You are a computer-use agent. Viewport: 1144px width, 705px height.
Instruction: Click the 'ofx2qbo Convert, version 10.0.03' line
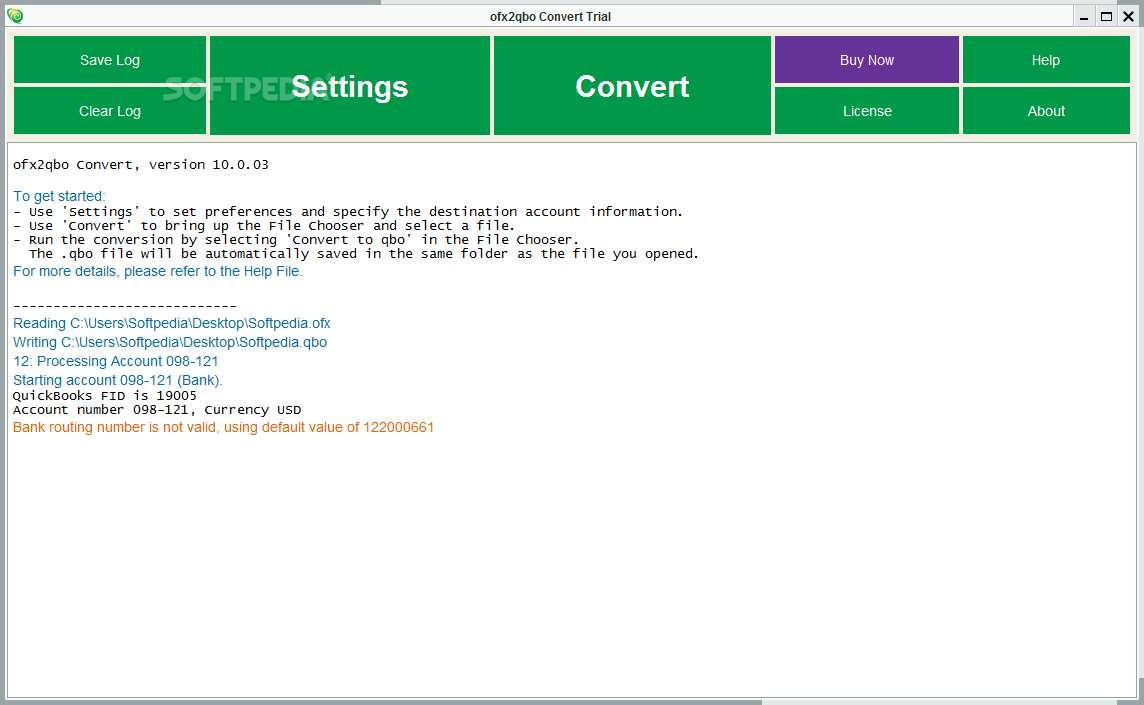(x=141, y=165)
